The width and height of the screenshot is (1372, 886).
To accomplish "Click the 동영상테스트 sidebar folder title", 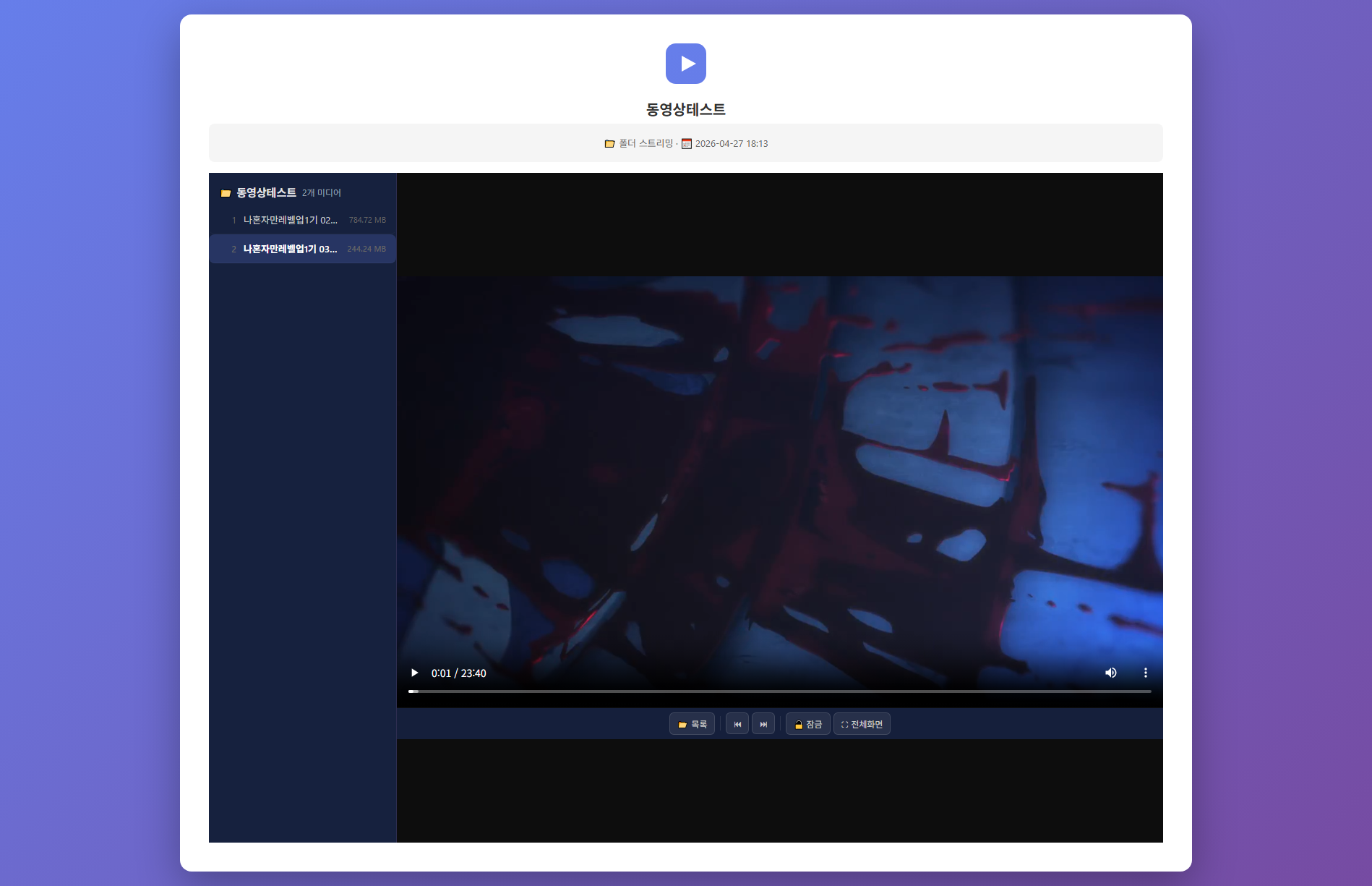I will coord(266,192).
